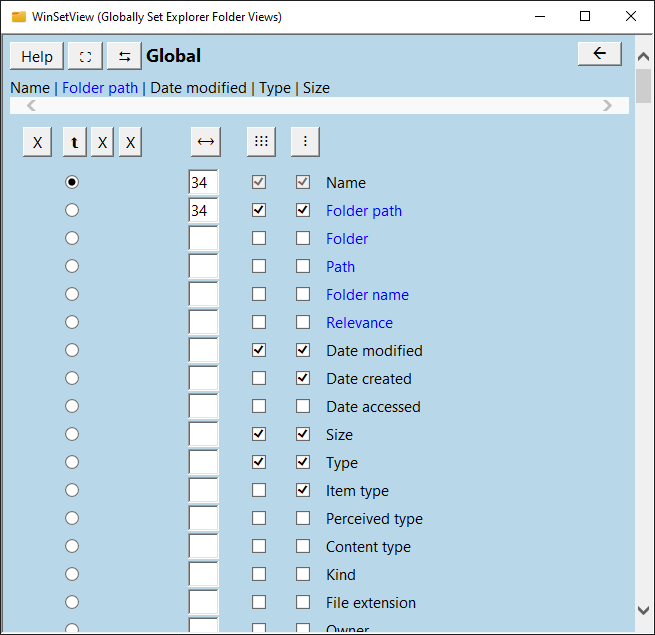This screenshot has width=655, height=635.
Task: Click the Content type label
Action: coord(368,547)
